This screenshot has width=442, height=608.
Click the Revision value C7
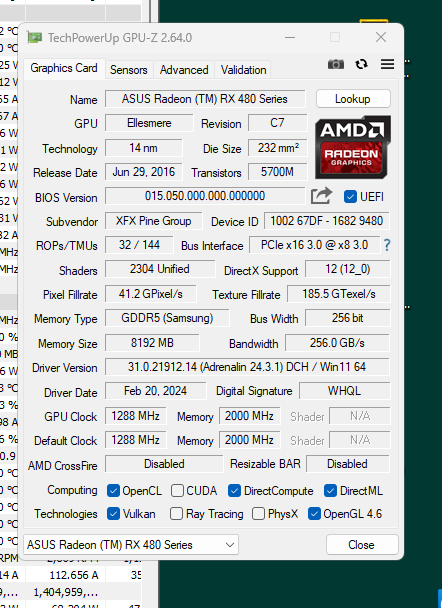[x=278, y=123]
